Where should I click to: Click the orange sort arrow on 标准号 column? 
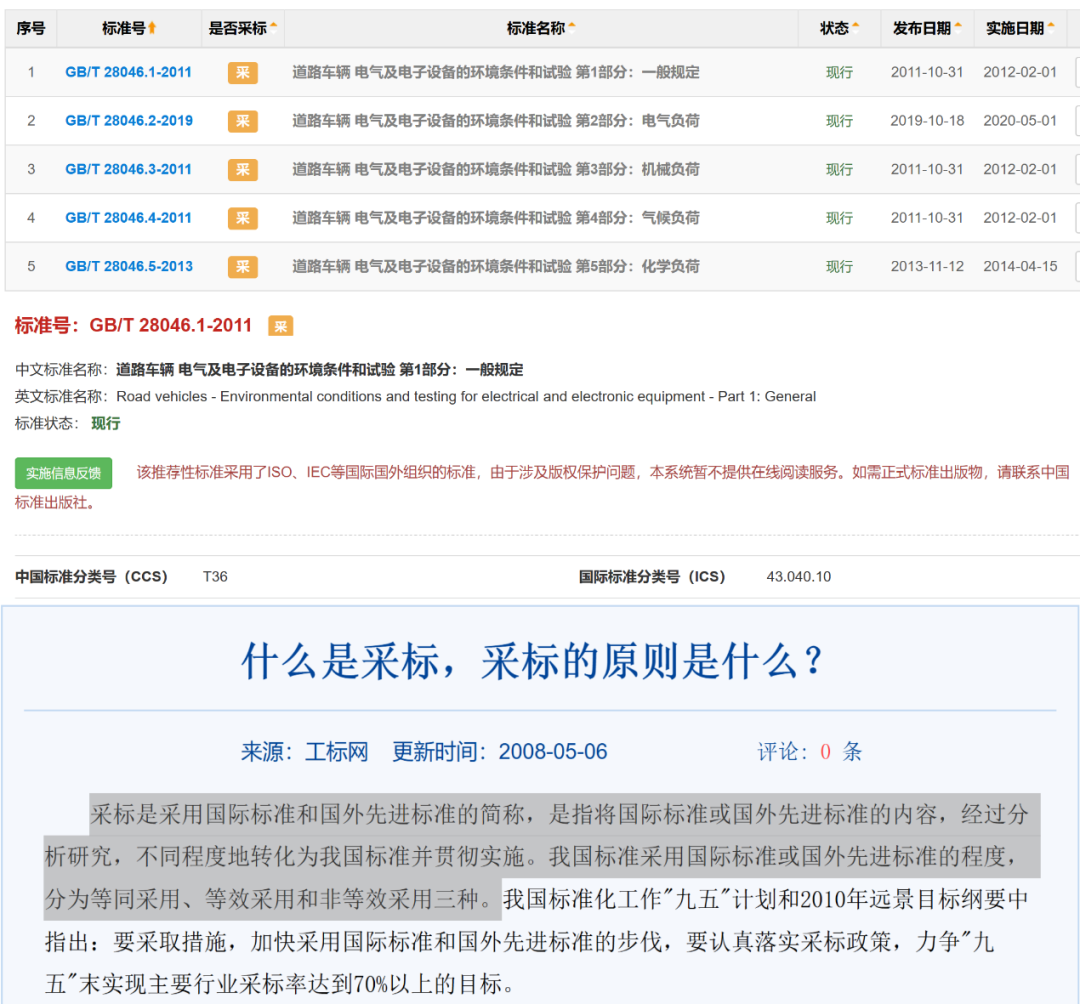pyautogui.click(x=154, y=28)
